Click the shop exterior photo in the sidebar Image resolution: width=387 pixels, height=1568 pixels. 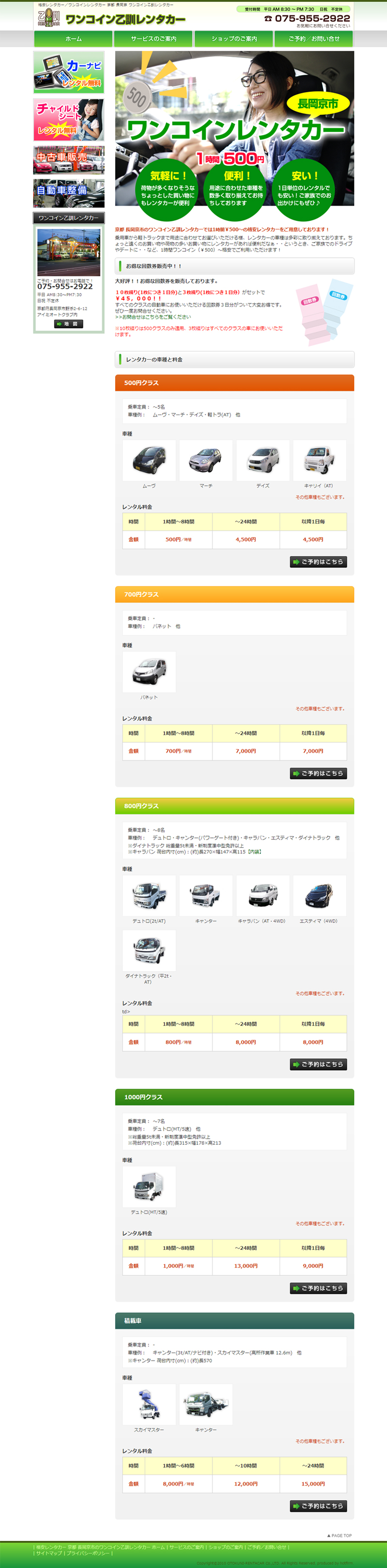click(69, 253)
